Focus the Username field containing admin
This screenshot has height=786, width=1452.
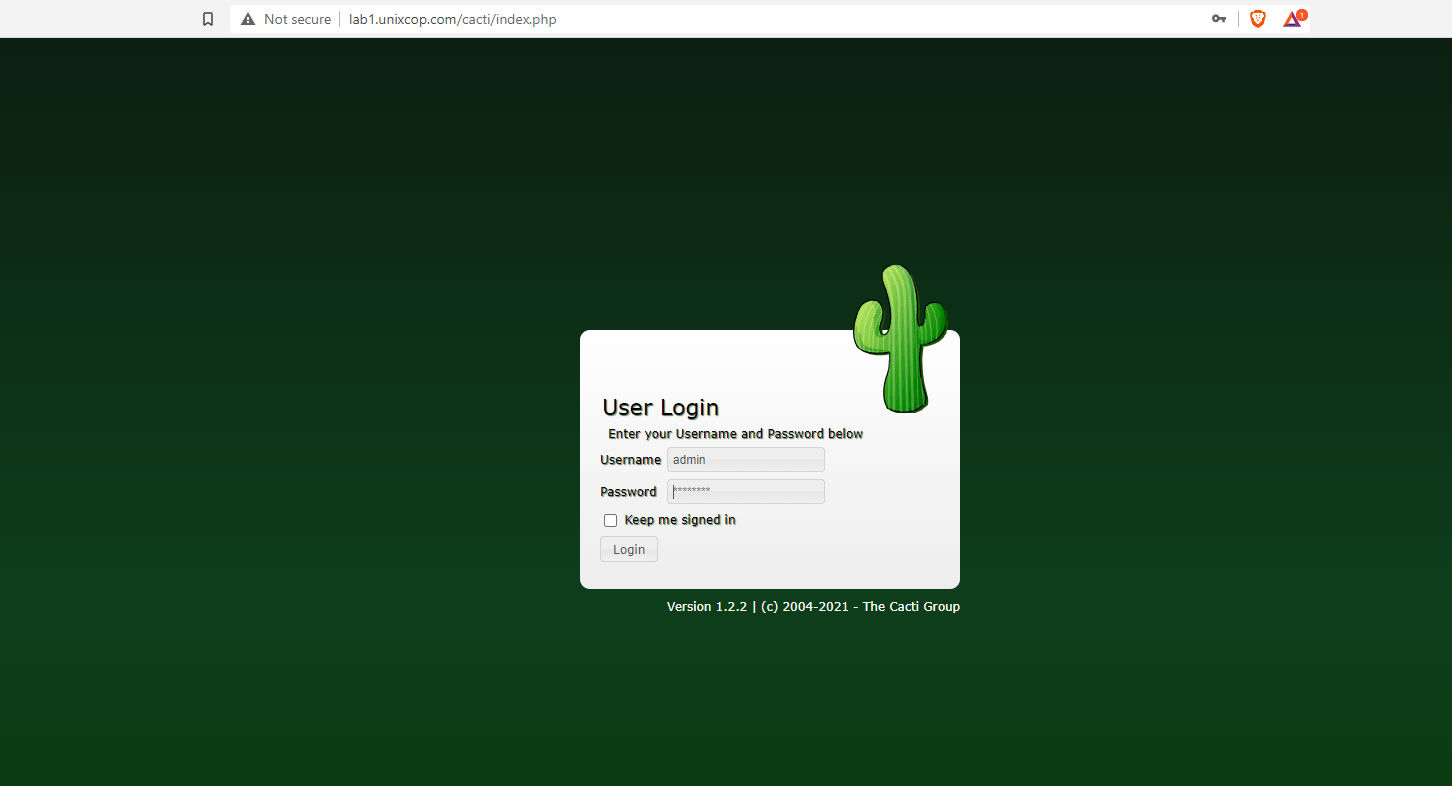click(746, 460)
